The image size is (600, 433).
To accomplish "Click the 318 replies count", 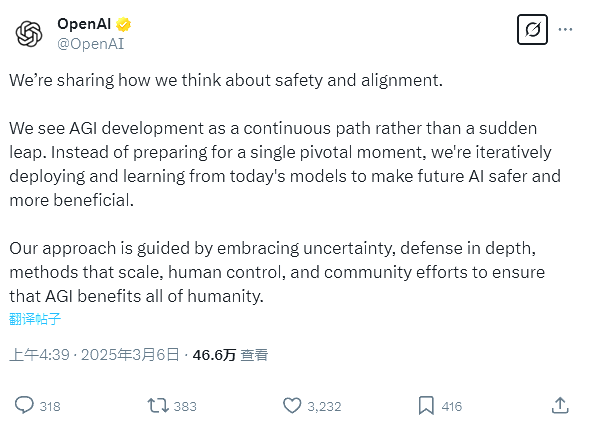I will (x=50, y=406).
